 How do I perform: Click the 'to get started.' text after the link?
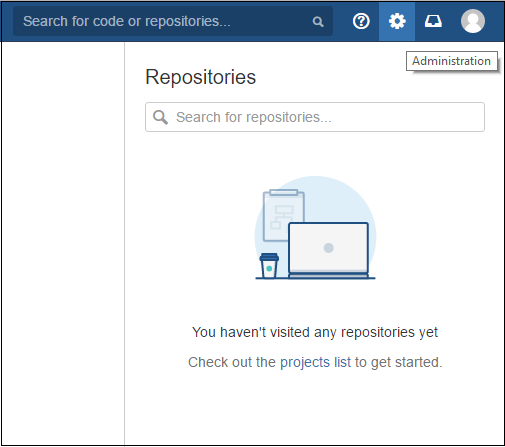click(399, 362)
